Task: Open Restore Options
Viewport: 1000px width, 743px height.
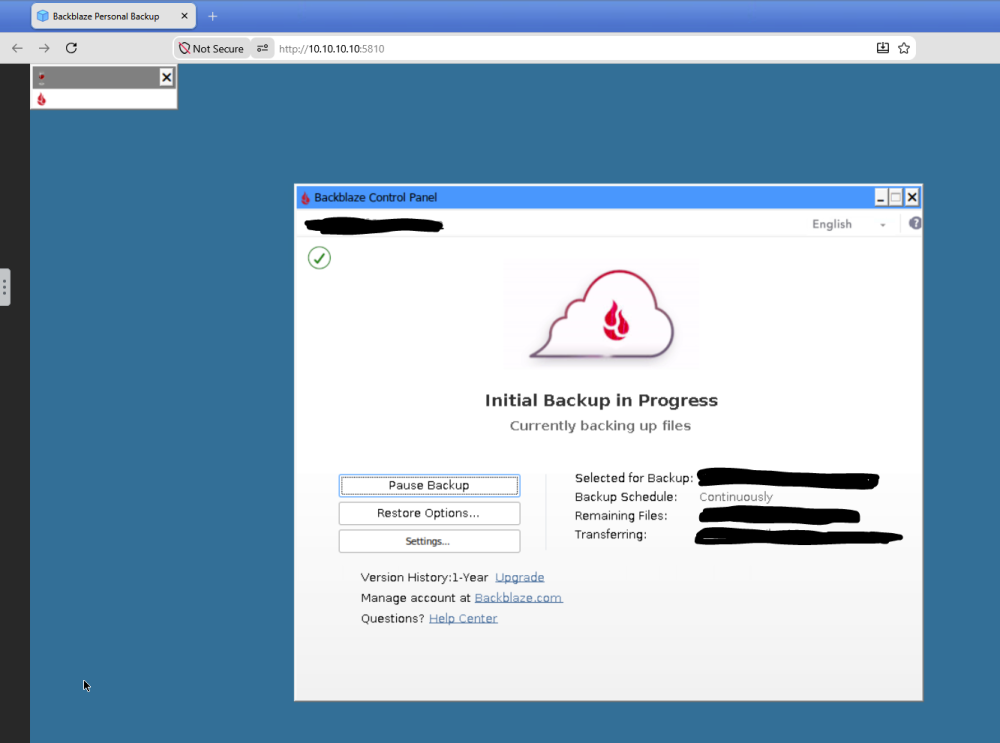Action: click(429, 513)
